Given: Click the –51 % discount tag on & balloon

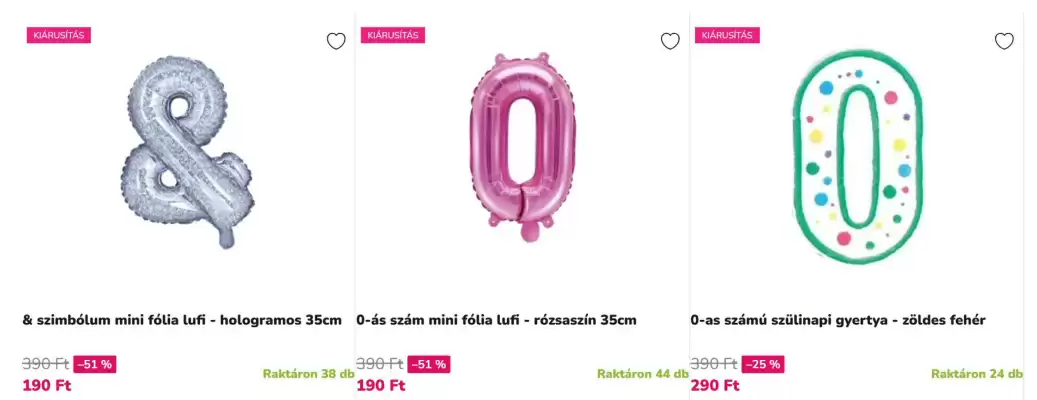Looking at the screenshot, I should click(x=95, y=364).
